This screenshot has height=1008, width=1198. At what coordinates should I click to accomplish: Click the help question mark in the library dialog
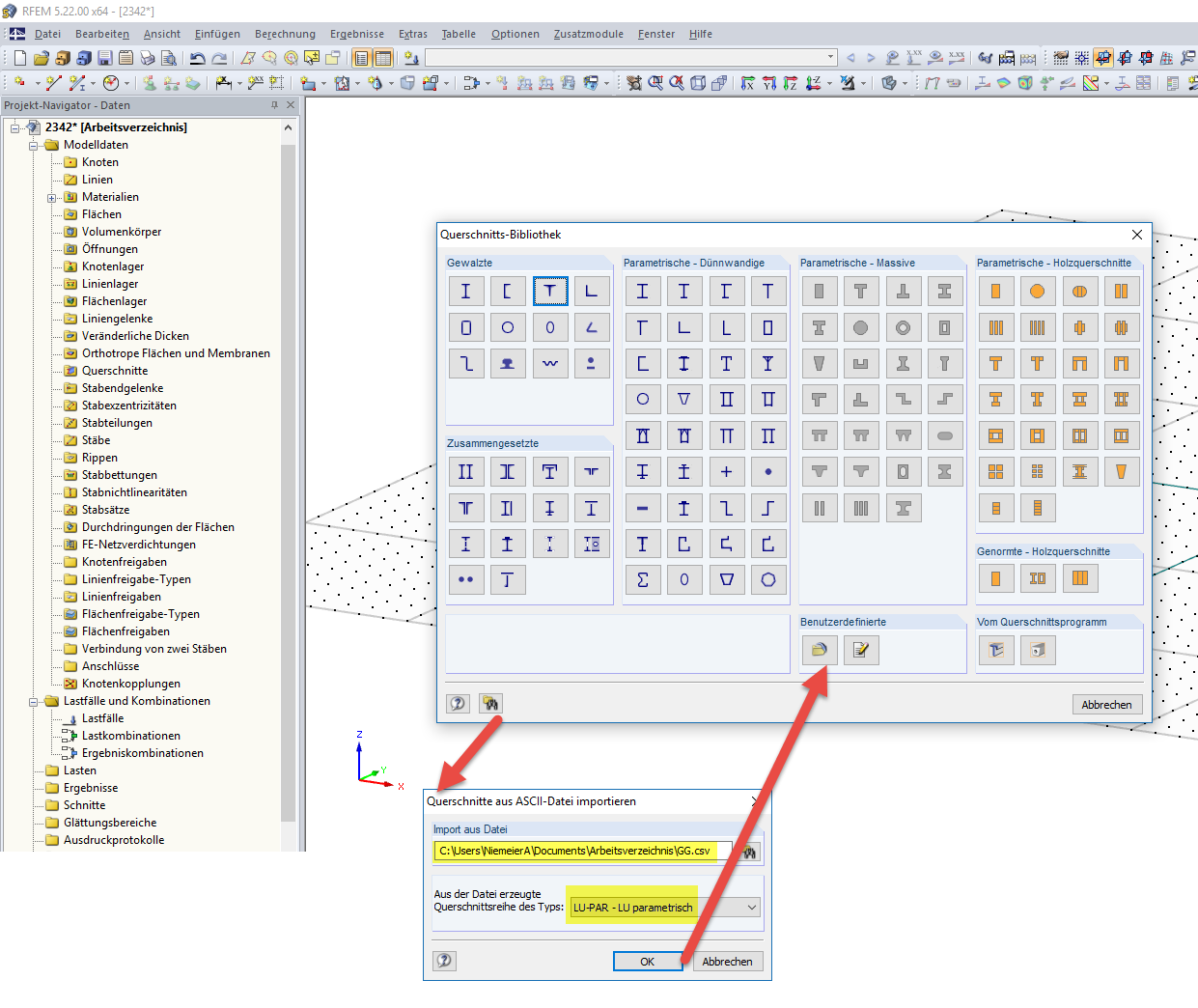pyautogui.click(x=457, y=703)
